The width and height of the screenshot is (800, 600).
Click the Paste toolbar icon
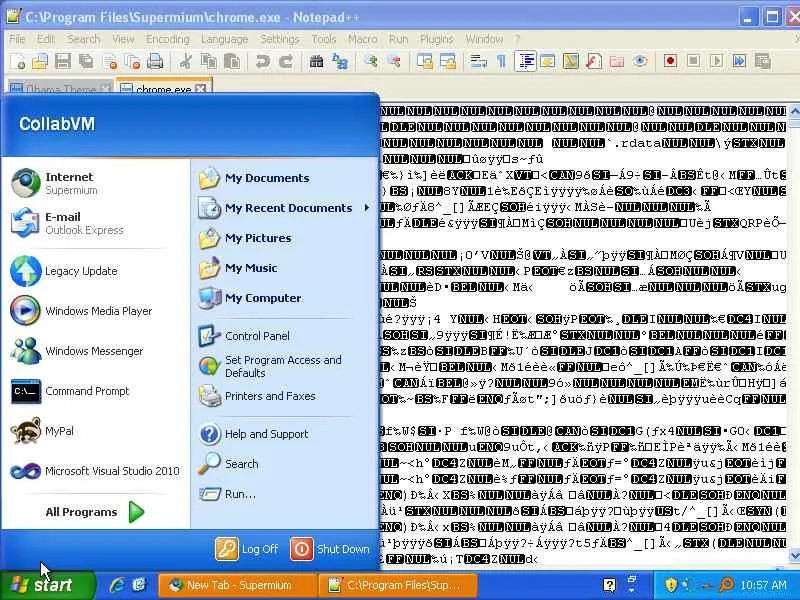point(232,62)
